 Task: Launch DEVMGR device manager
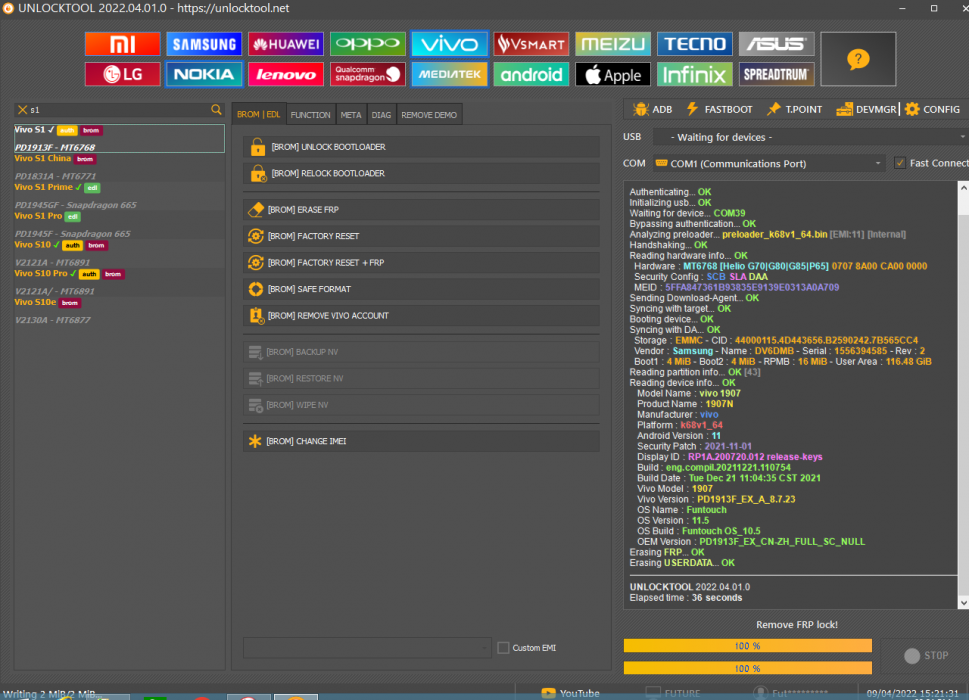point(866,109)
